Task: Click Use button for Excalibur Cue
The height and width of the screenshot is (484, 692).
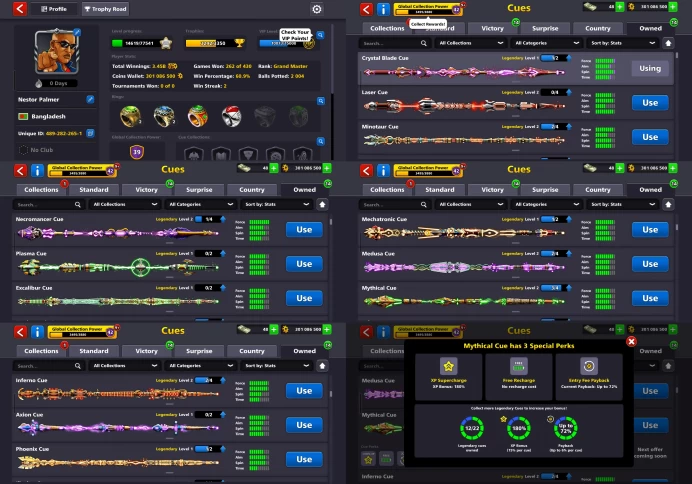Action: pos(304,298)
